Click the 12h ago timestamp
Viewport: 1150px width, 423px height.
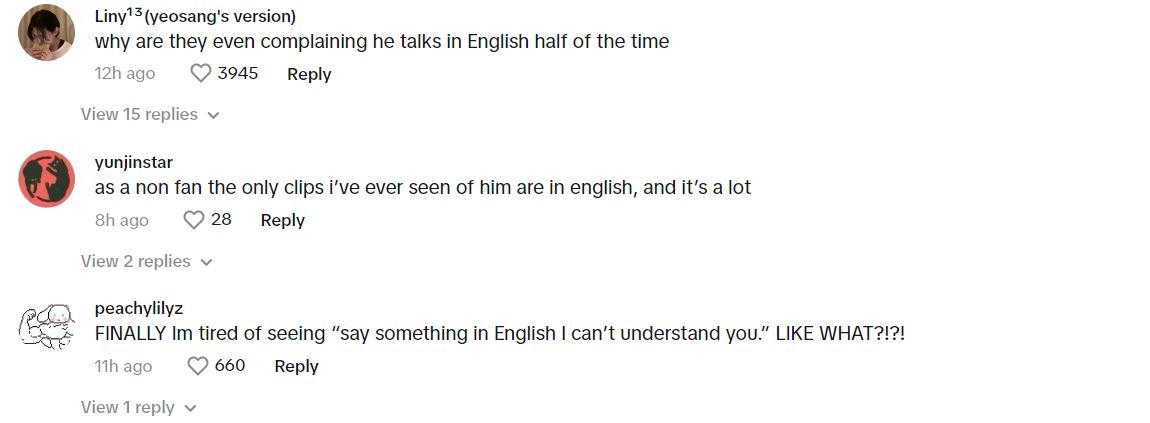click(x=125, y=74)
